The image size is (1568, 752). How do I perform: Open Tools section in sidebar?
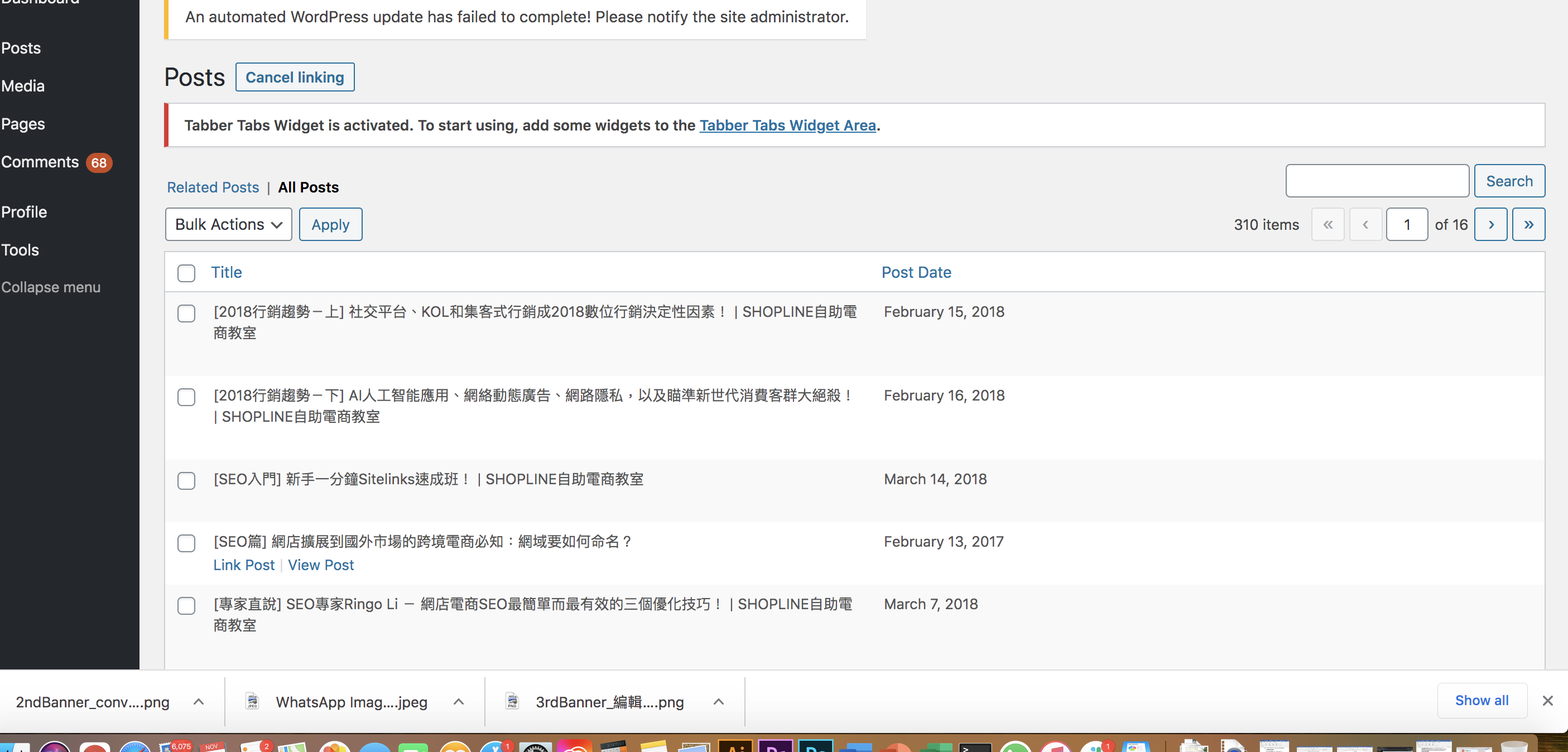[x=20, y=250]
